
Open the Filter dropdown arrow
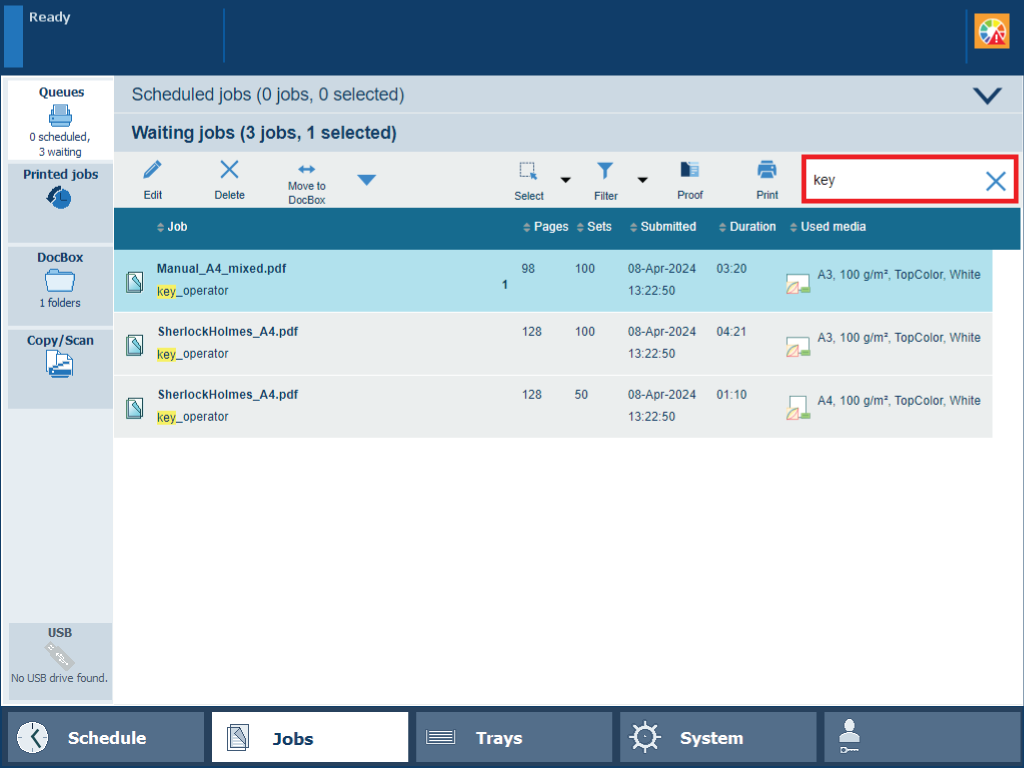click(642, 180)
